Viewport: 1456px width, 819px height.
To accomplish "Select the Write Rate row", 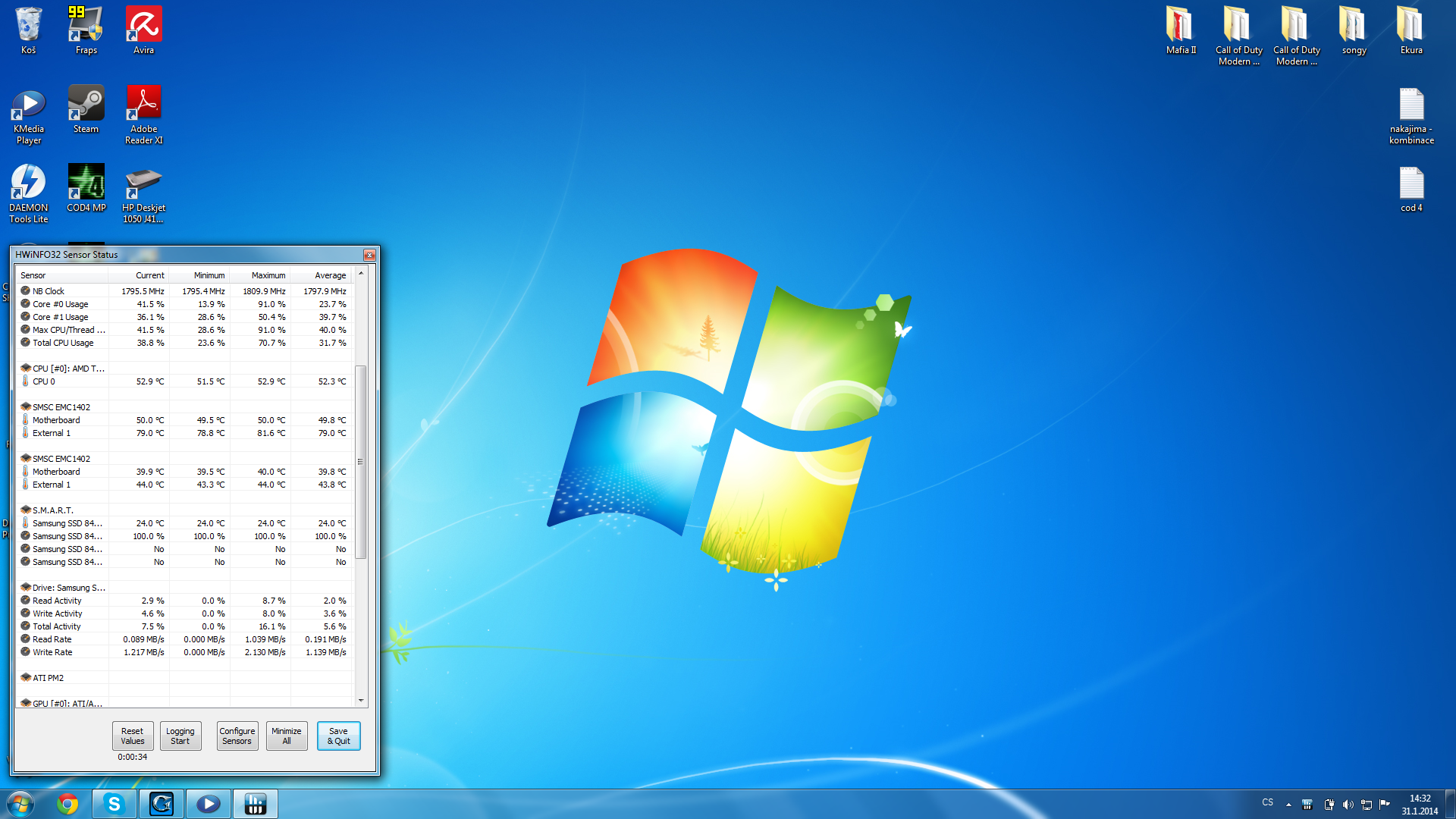I will click(184, 652).
